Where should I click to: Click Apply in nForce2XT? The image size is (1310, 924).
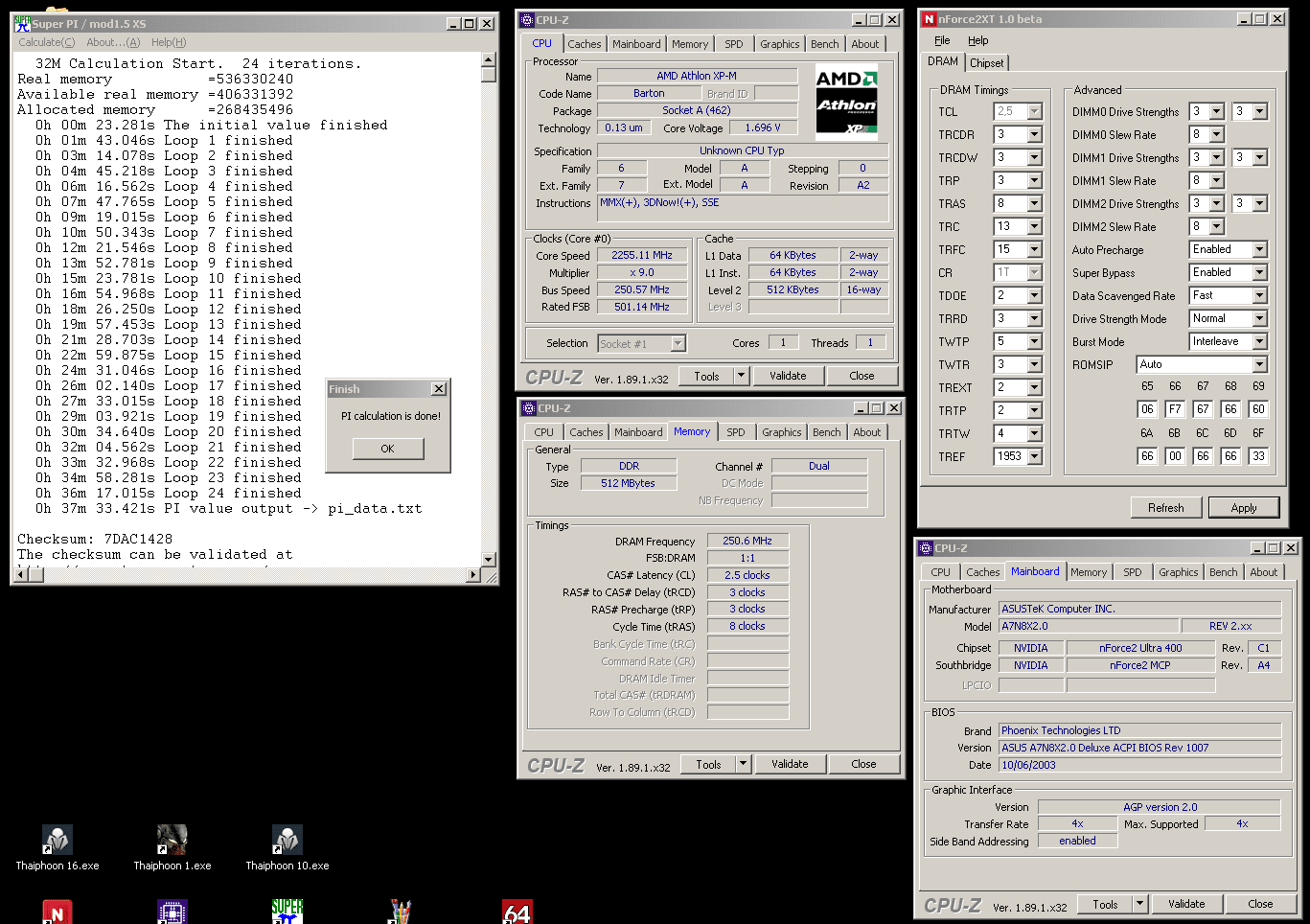point(1243,508)
